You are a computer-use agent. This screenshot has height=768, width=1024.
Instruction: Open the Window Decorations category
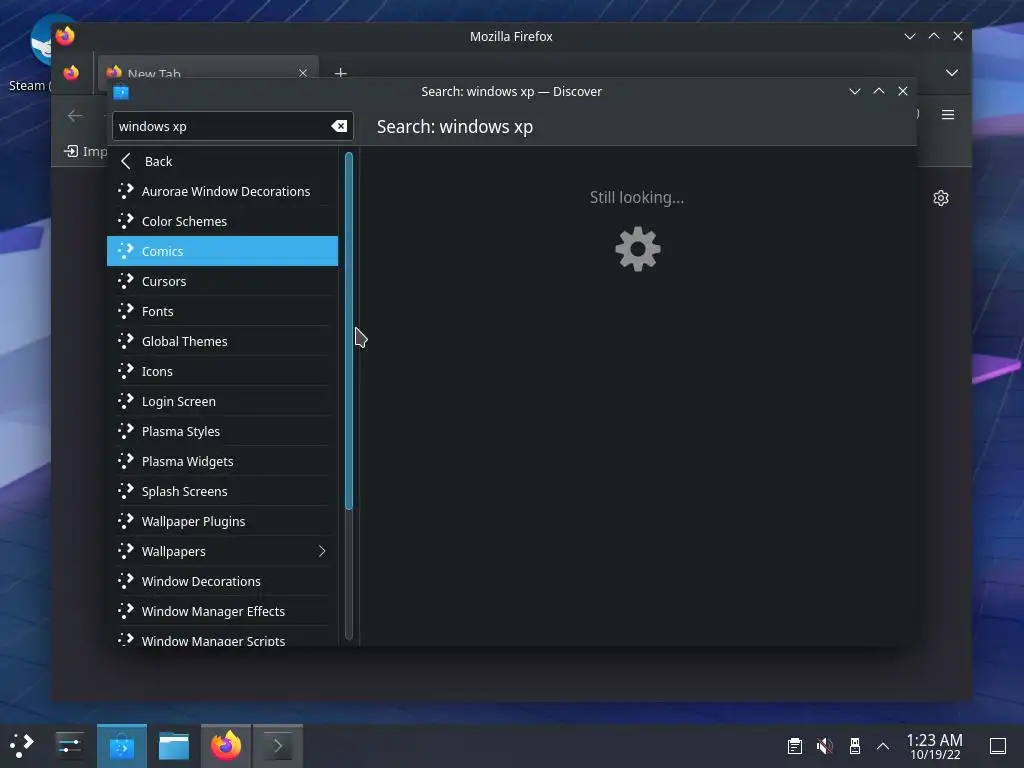[x=222, y=581]
